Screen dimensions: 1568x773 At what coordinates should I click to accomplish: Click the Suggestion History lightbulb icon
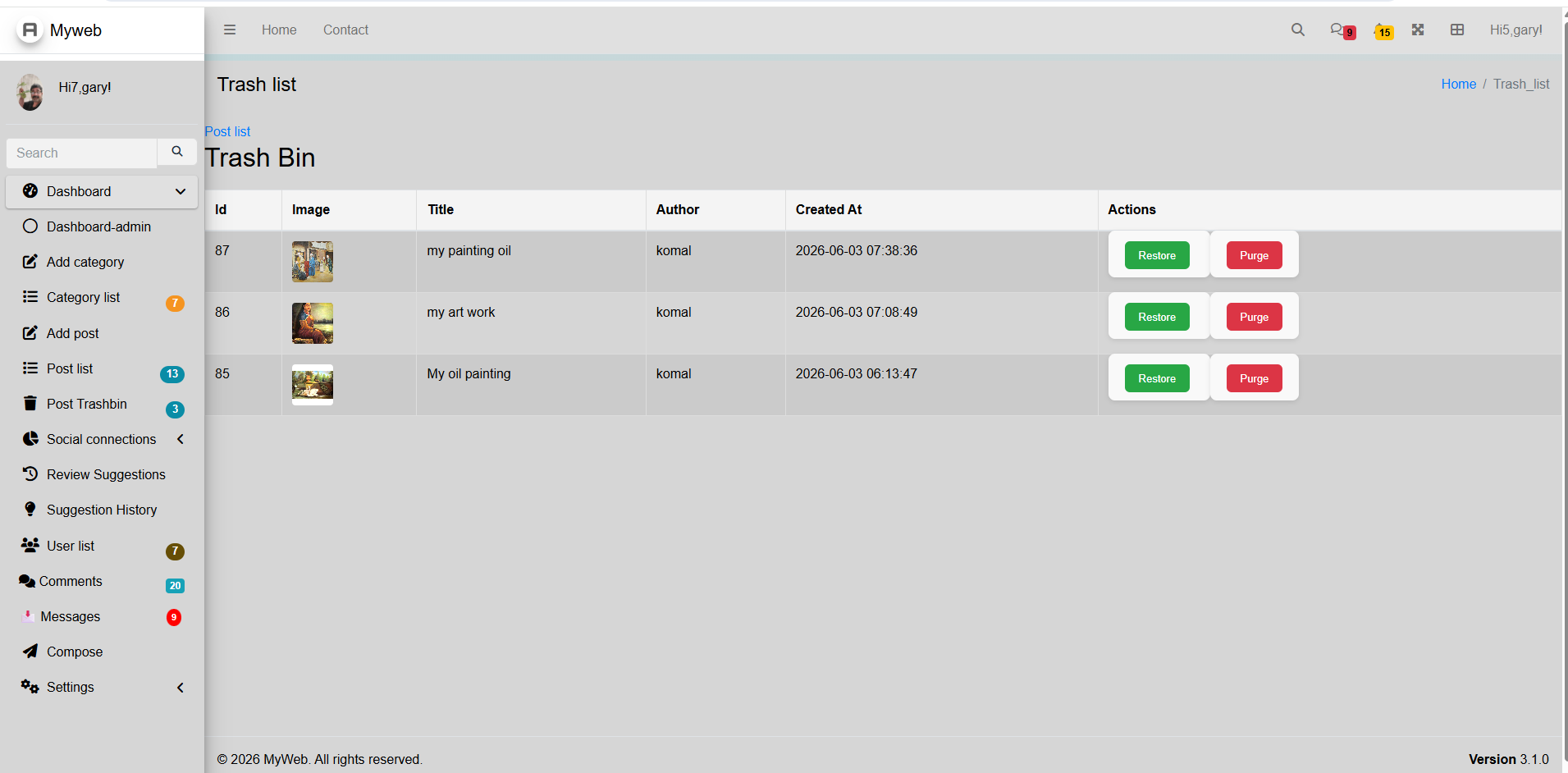point(30,509)
